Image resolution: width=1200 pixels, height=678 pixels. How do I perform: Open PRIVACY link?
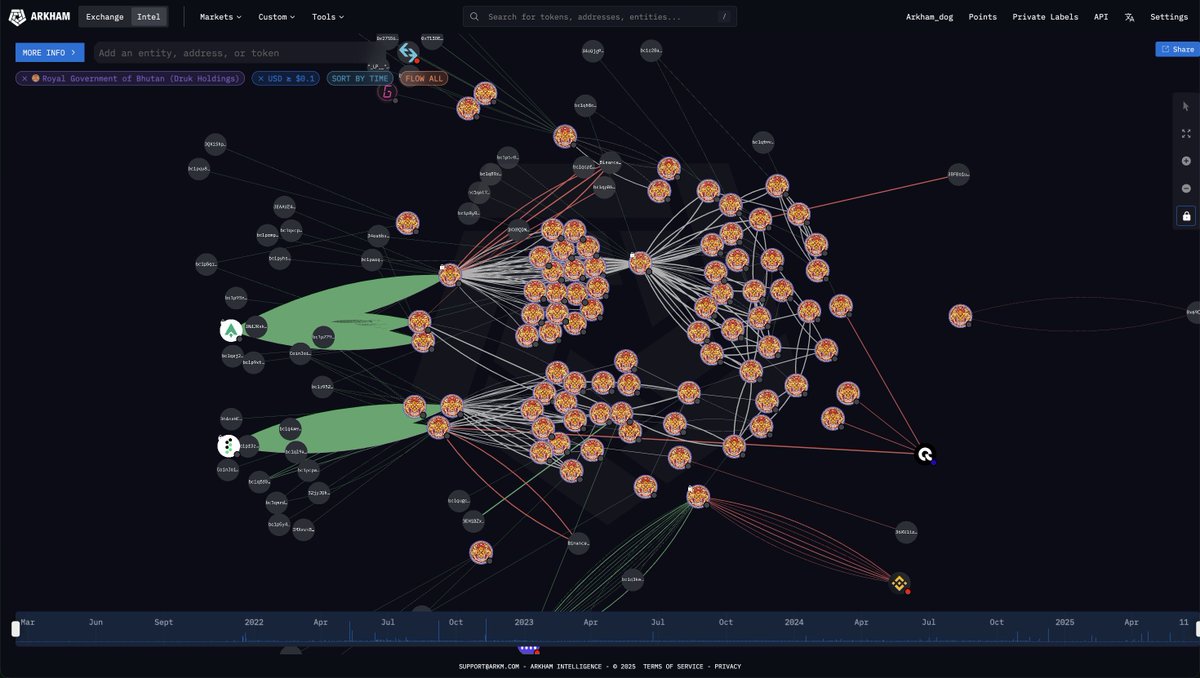pyautogui.click(x=728, y=666)
